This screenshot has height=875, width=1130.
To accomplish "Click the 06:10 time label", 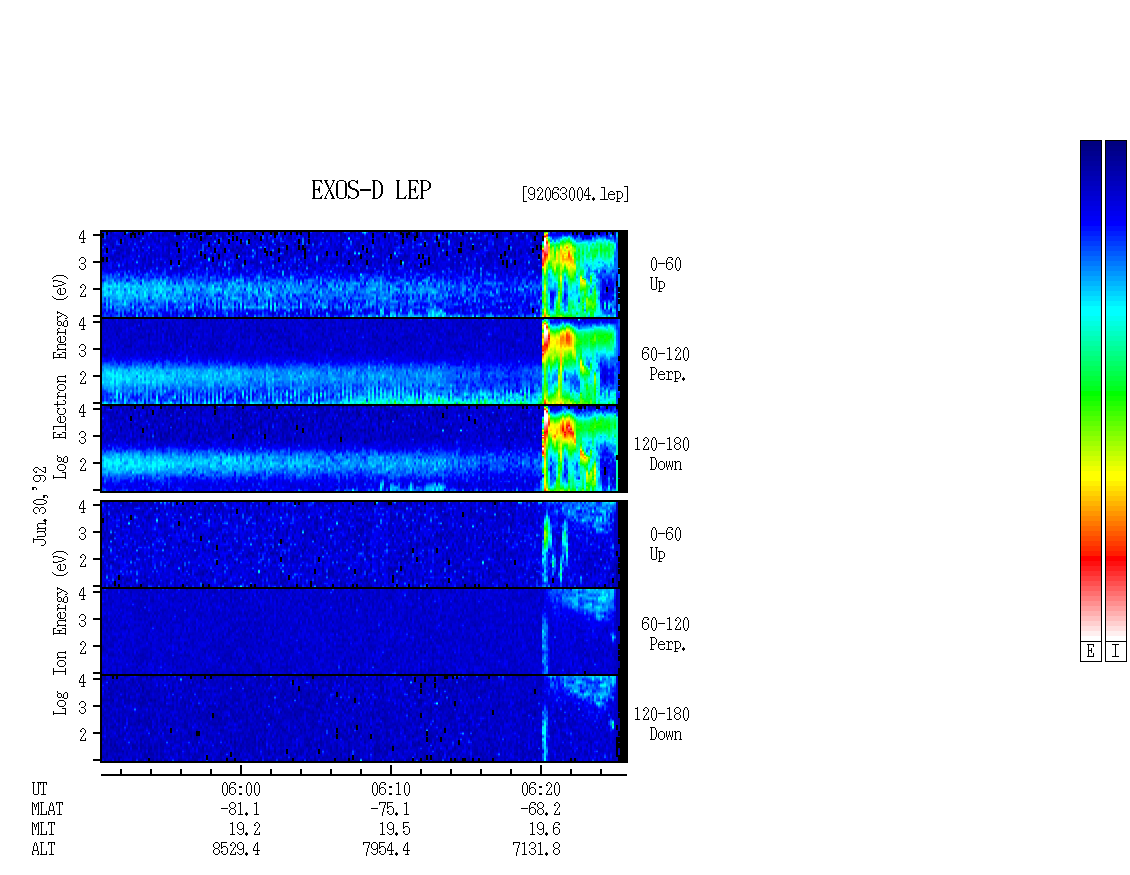I will pos(391,789).
